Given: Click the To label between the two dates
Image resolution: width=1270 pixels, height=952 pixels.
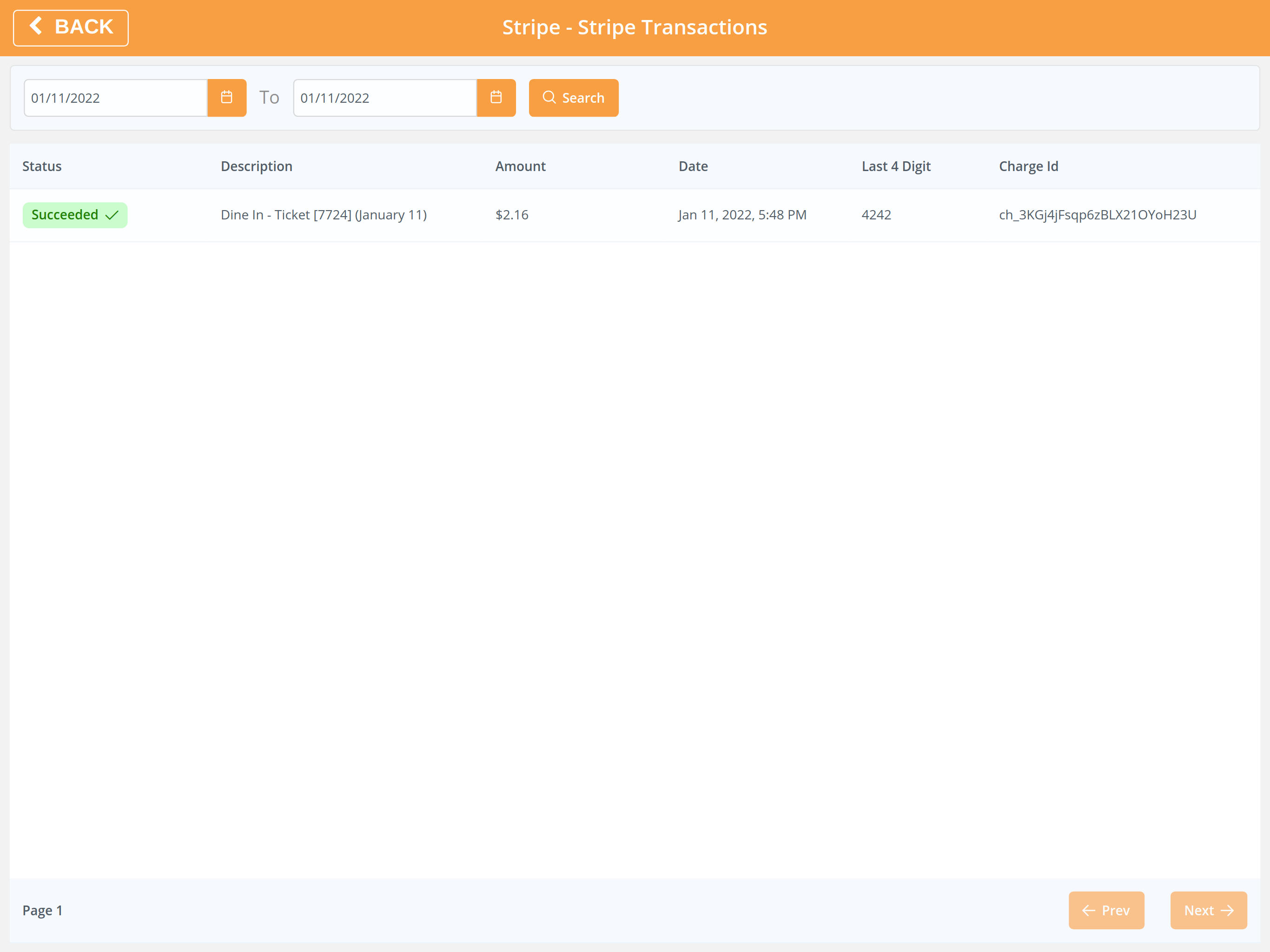Looking at the screenshot, I should pos(269,98).
